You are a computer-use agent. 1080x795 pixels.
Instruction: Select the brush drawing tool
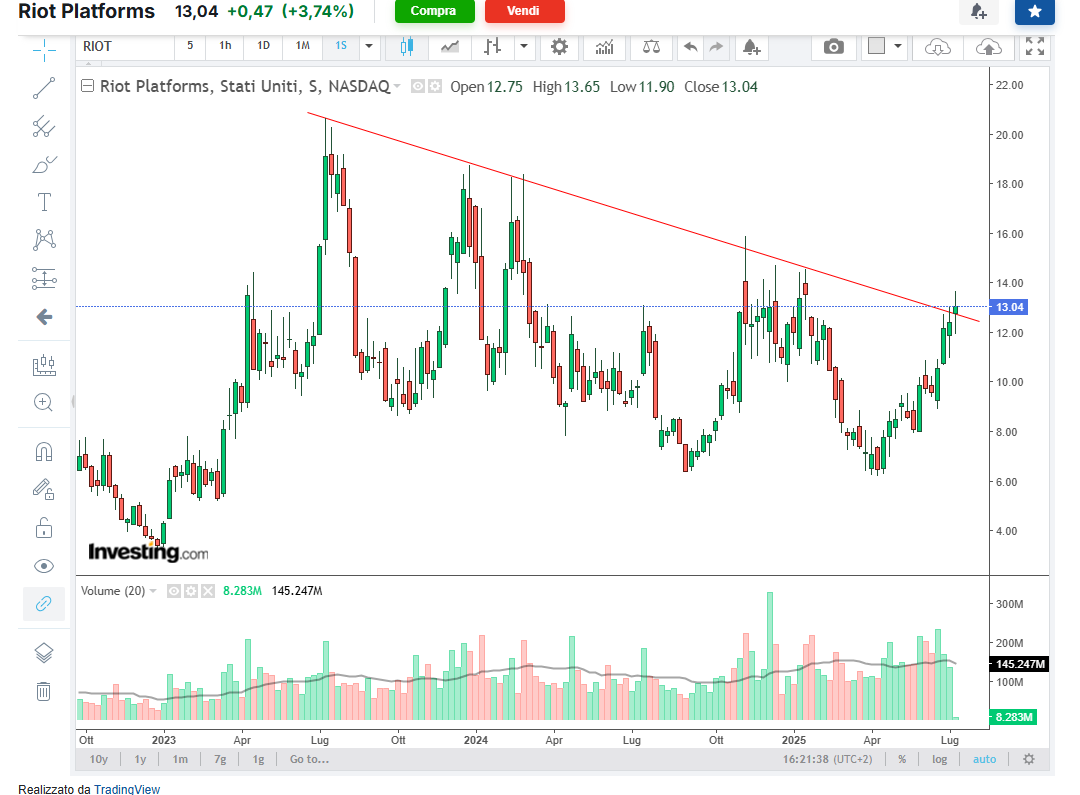(x=44, y=165)
